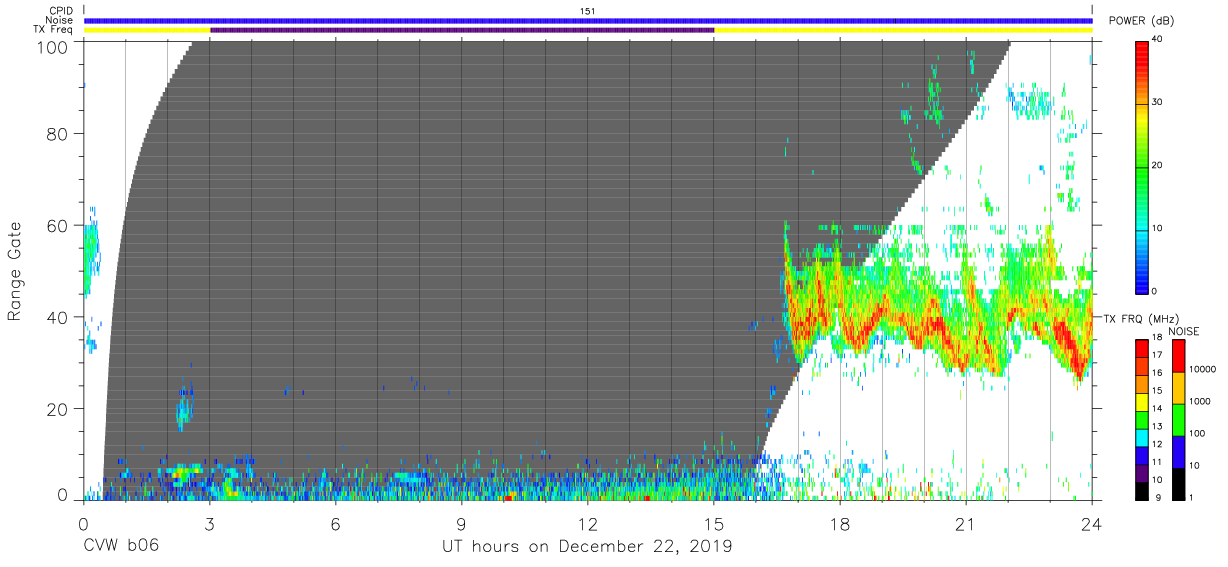Click the TX Freq label at top left
This screenshot has width=1228, height=567.
(x=53, y=30)
